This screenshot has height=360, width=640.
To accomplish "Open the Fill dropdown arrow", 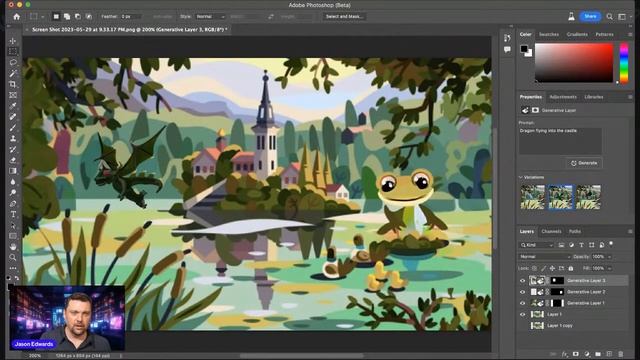I will [609, 269].
